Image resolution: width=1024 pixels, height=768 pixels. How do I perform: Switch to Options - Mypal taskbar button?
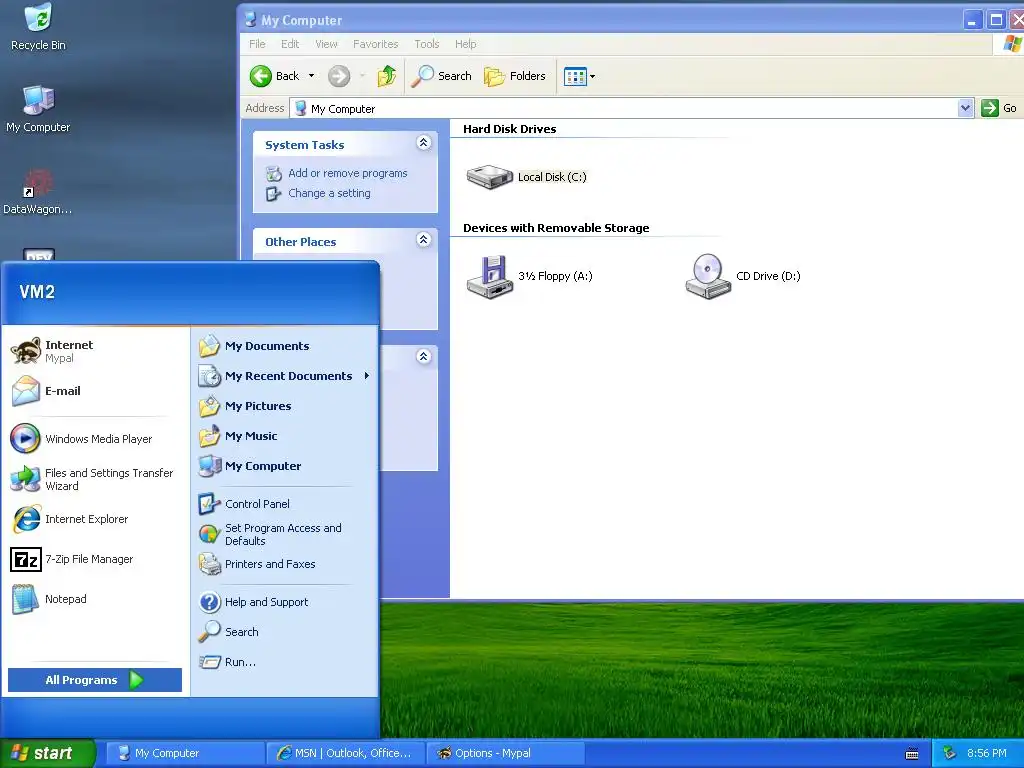506,754
